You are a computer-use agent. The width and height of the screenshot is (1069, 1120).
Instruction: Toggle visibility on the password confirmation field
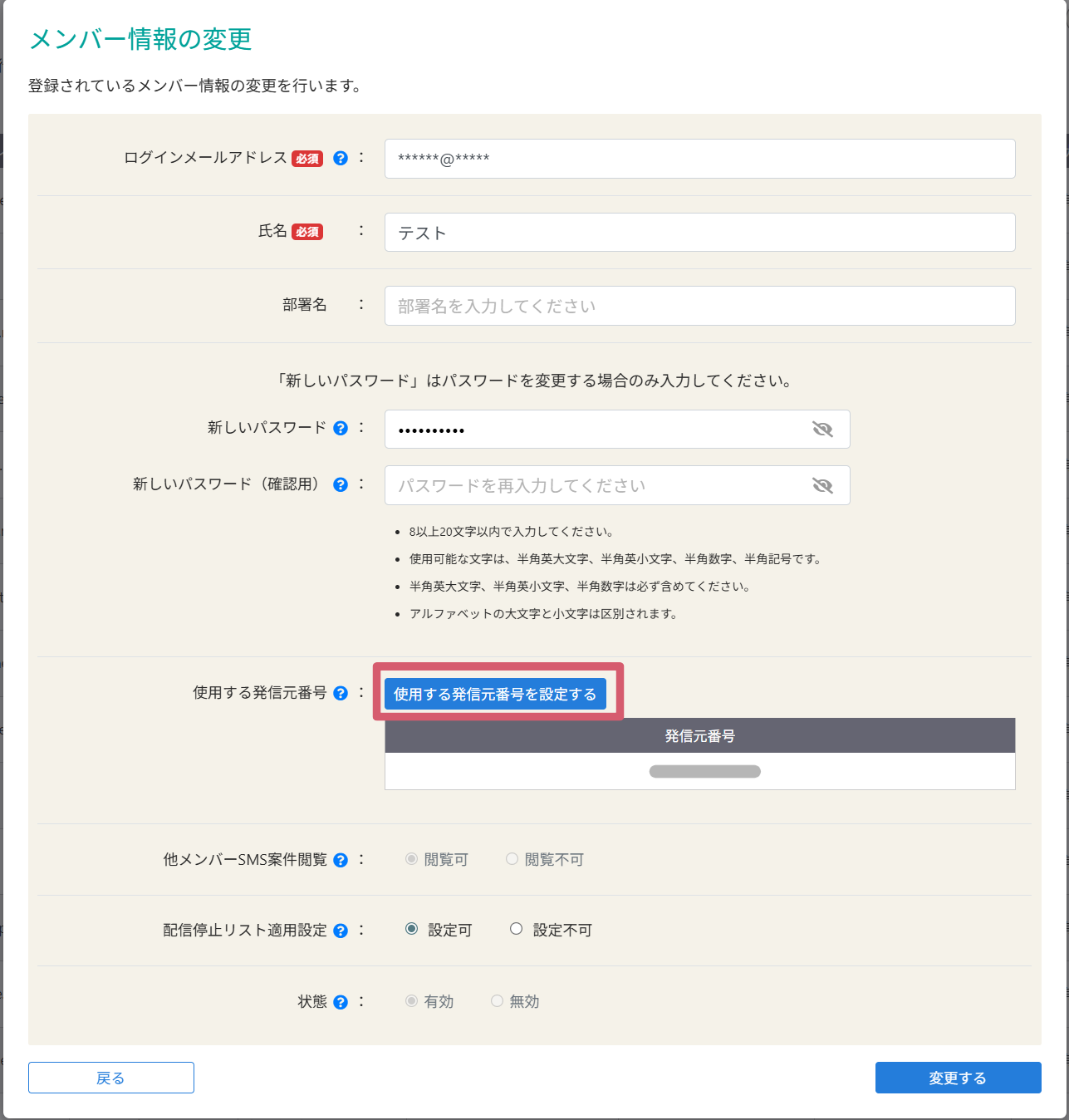click(823, 485)
